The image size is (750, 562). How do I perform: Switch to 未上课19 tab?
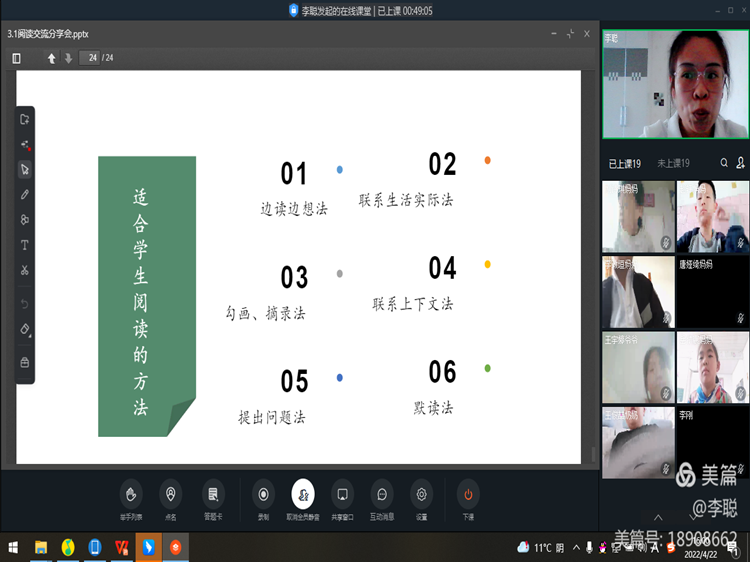pos(674,163)
